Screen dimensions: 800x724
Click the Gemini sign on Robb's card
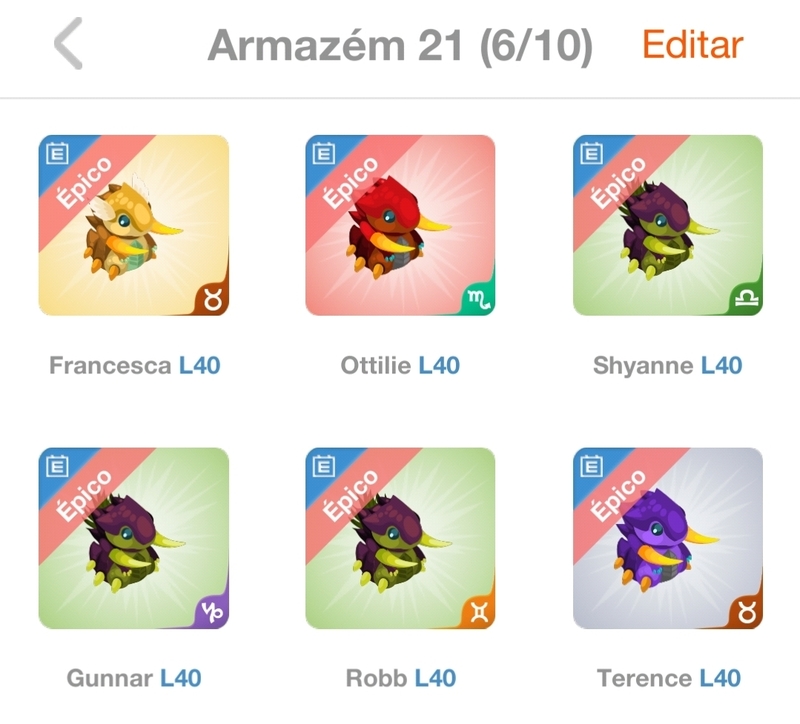click(480, 613)
